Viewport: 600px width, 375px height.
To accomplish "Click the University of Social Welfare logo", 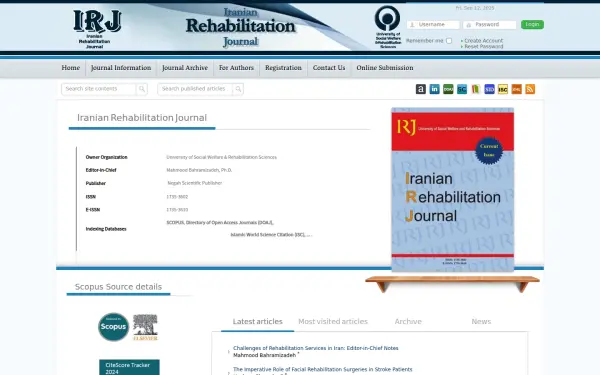I will coord(388,27).
